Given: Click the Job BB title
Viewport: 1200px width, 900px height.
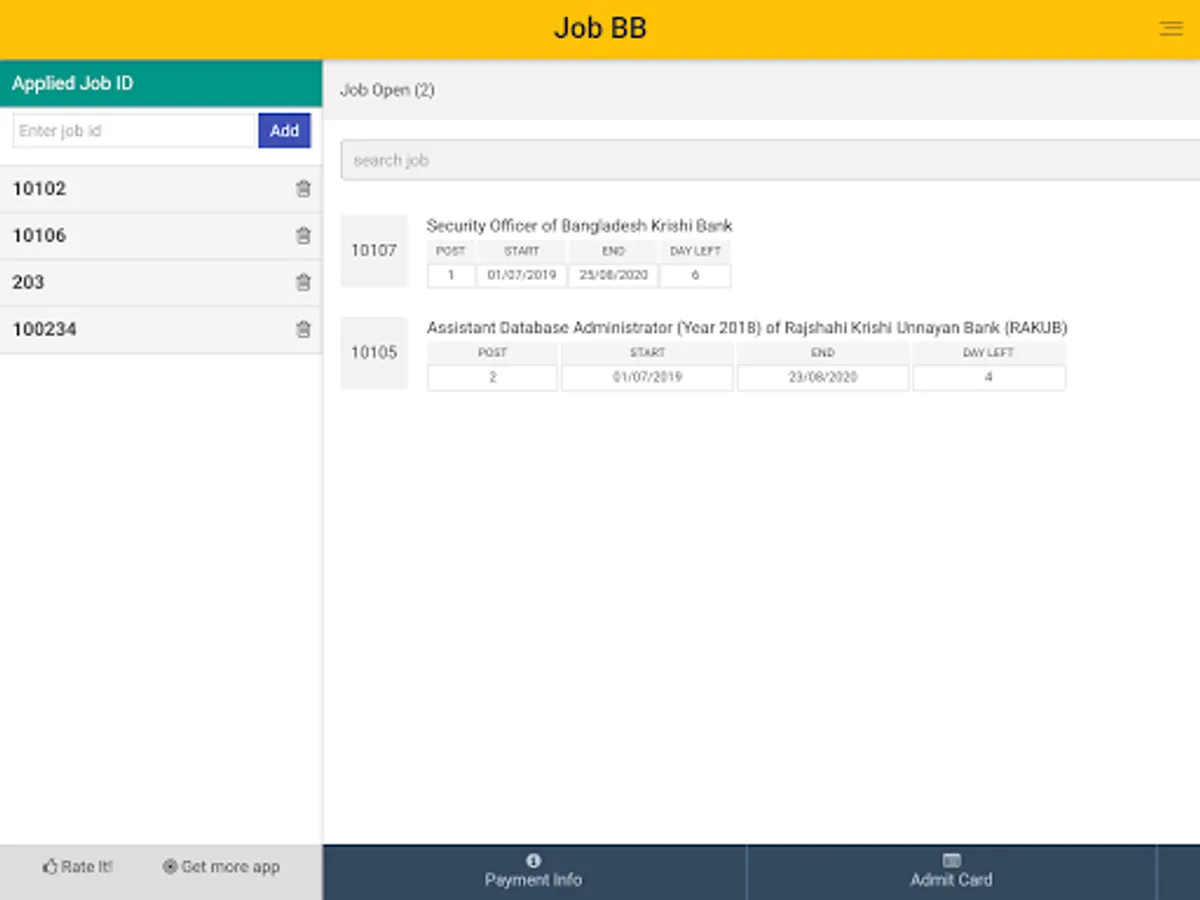Looking at the screenshot, I should click(x=601, y=28).
